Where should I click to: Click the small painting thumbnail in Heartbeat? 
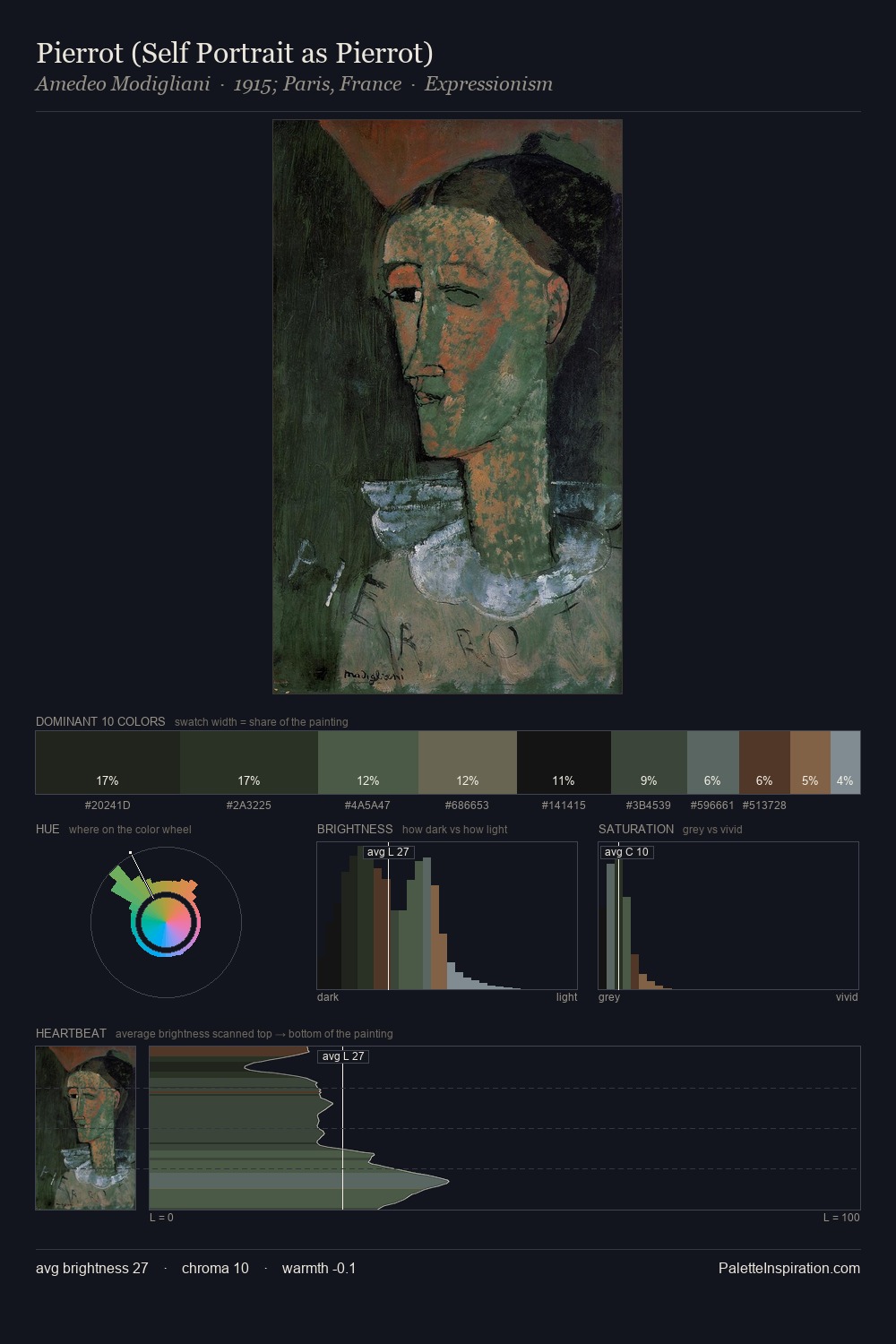86,1128
